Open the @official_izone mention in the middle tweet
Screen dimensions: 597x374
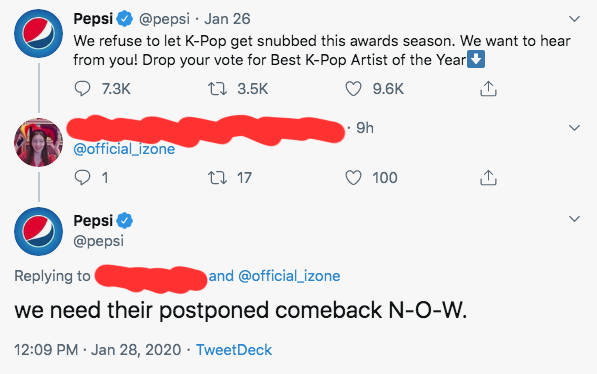(x=124, y=149)
